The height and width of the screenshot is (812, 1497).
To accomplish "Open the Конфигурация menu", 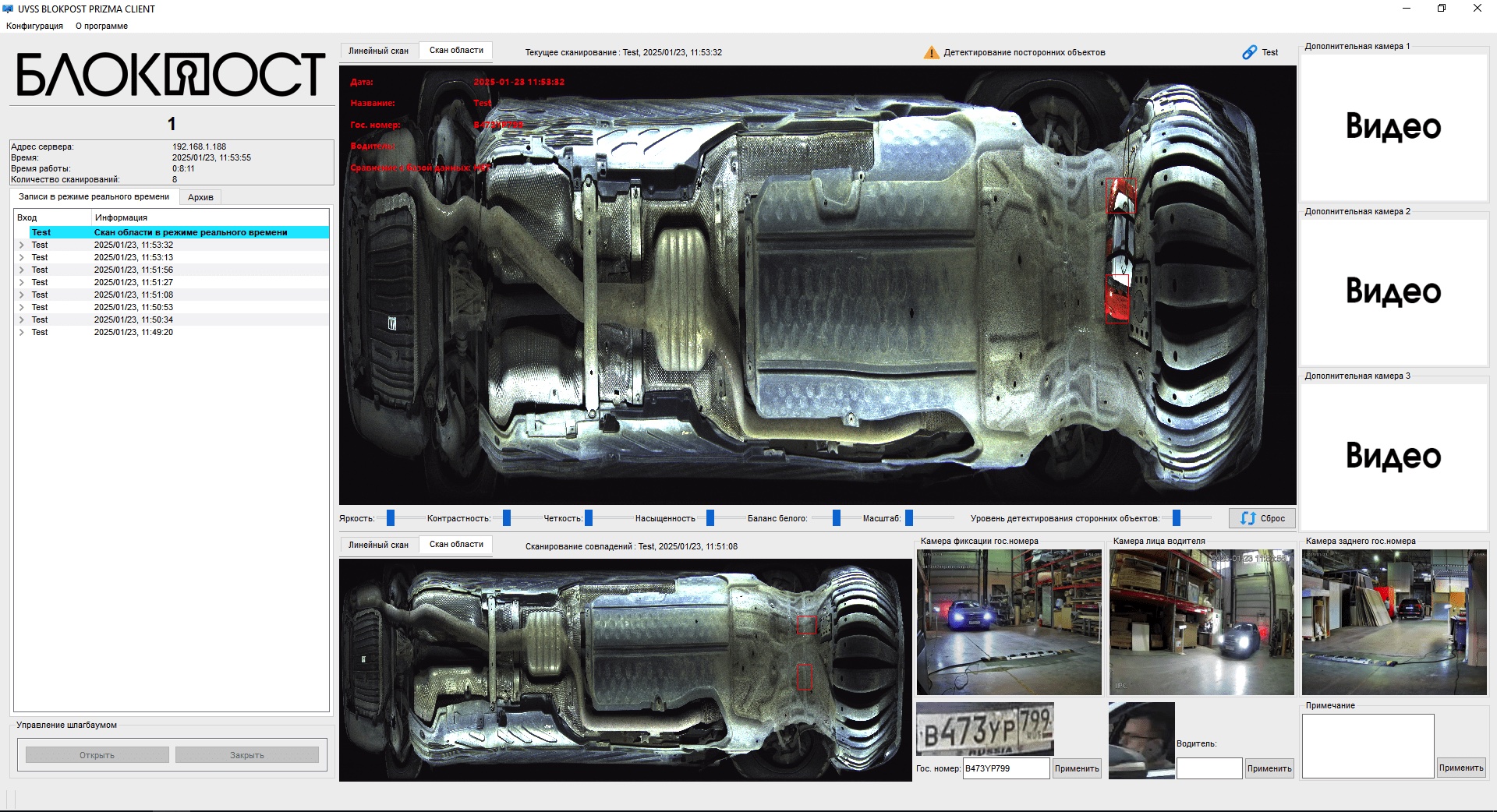I will tap(34, 26).
